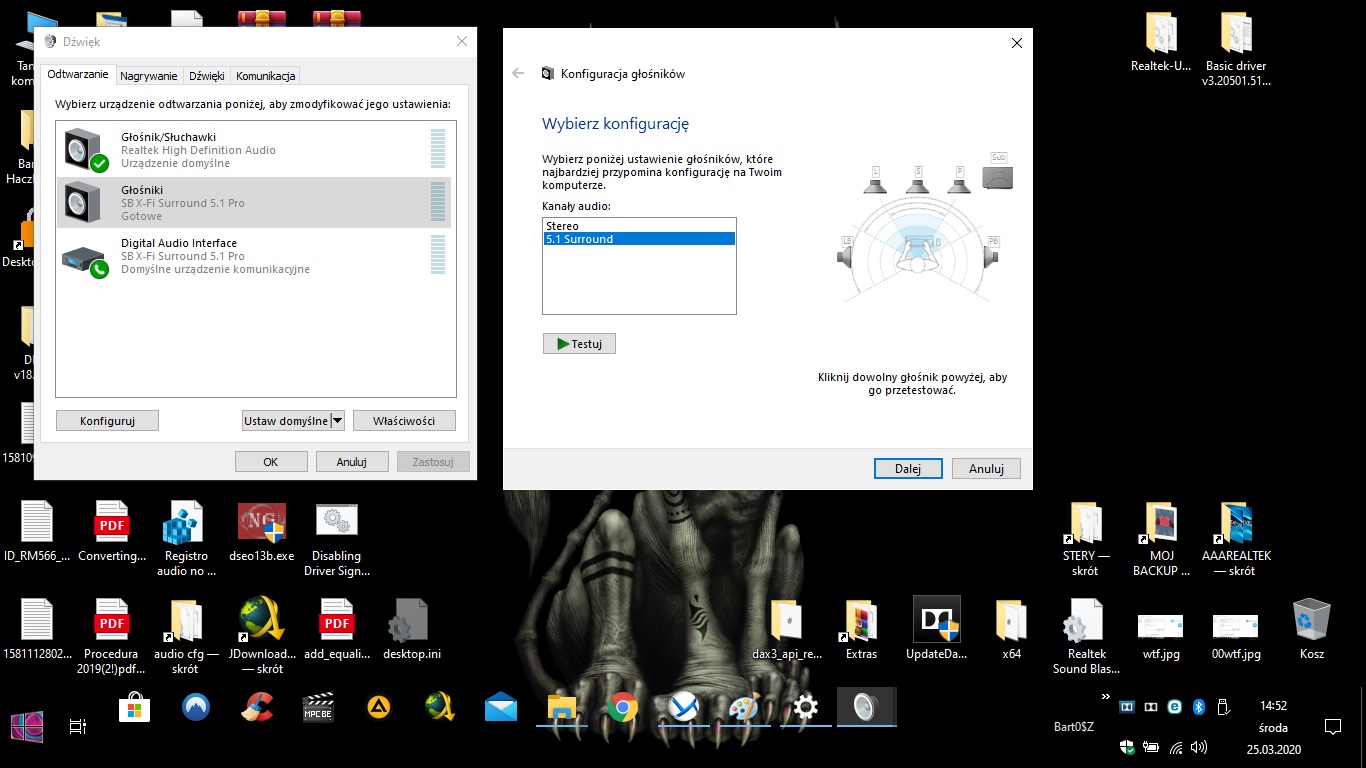Open MOJ BACKUP shortcut on desktop
The width and height of the screenshot is (1366, 768).
(1161, 540)
